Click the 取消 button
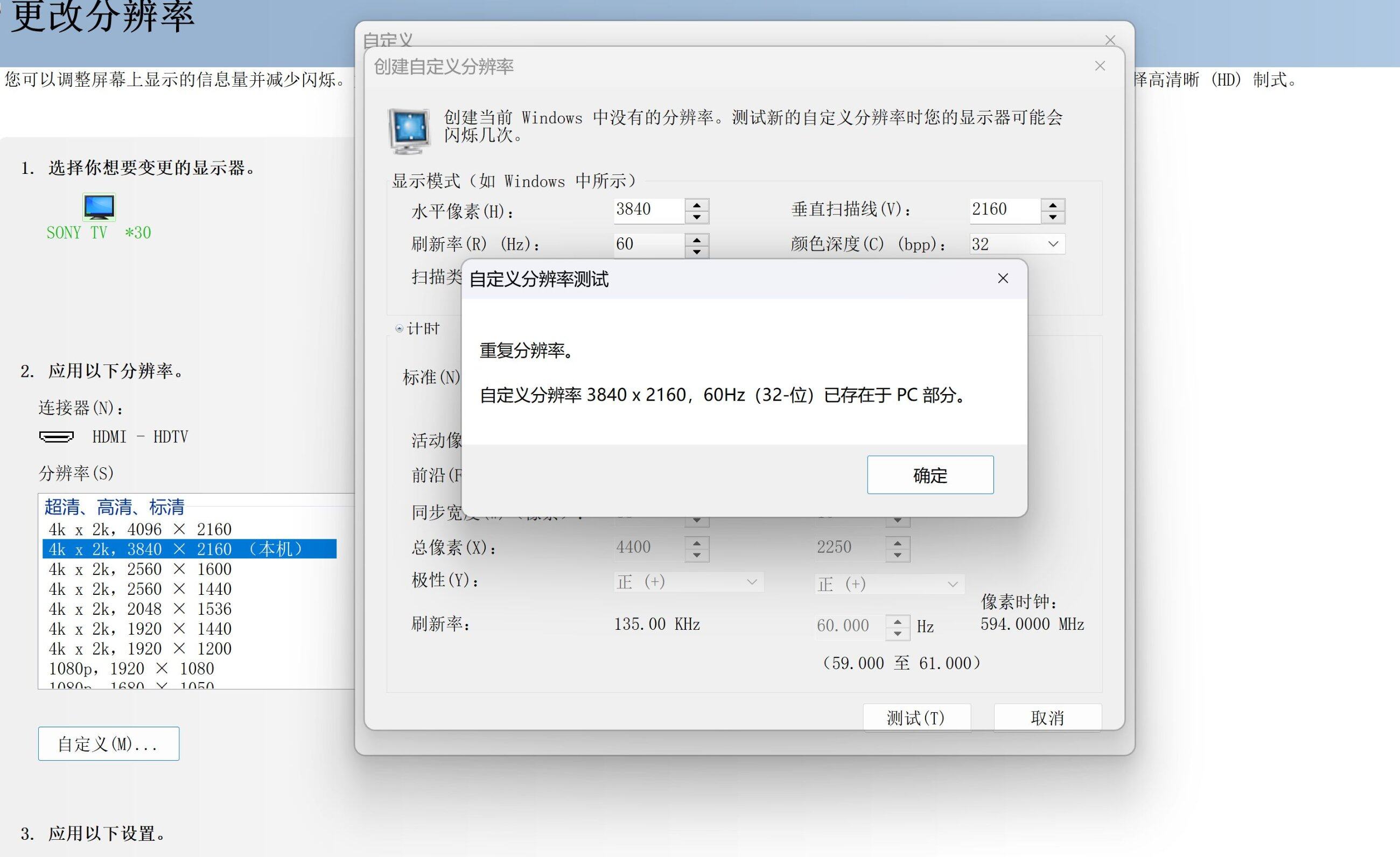This screenshot has height=857, width=1400. (1047, 718)
